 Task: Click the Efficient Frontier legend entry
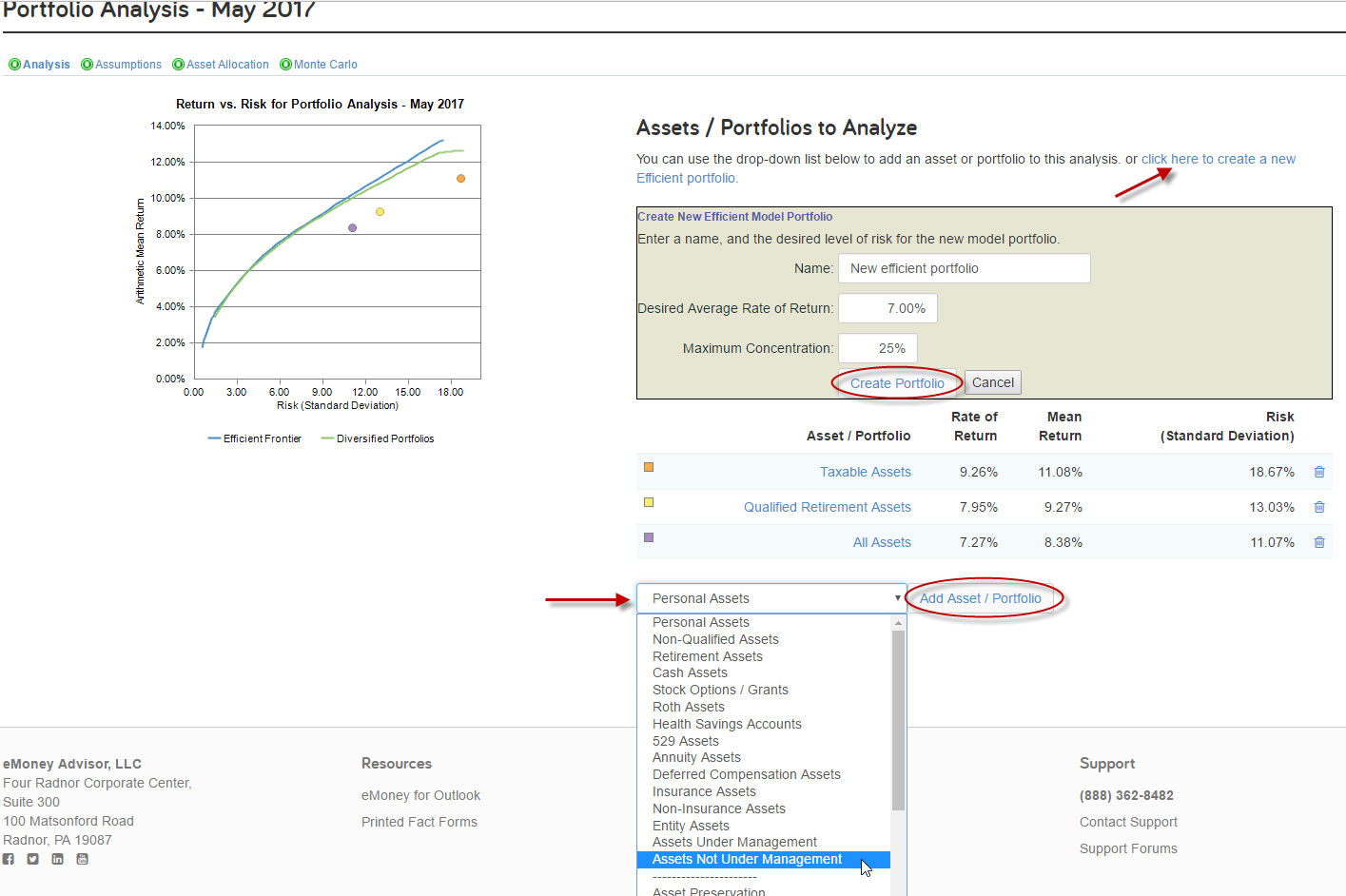click(x=254, y=438)
